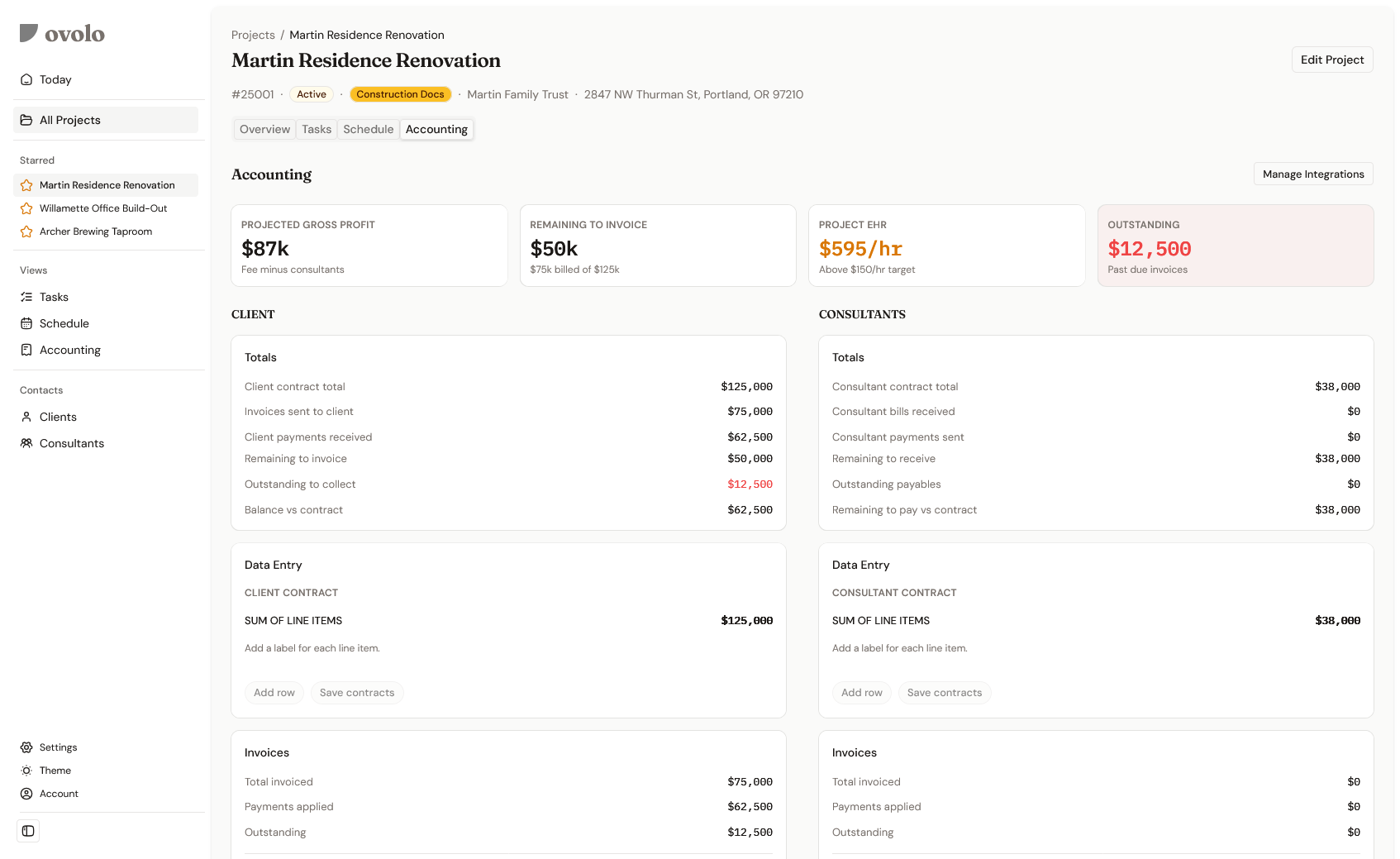
Task: Open the Accounting document icon in Views
Action: (x=26, y=350)
